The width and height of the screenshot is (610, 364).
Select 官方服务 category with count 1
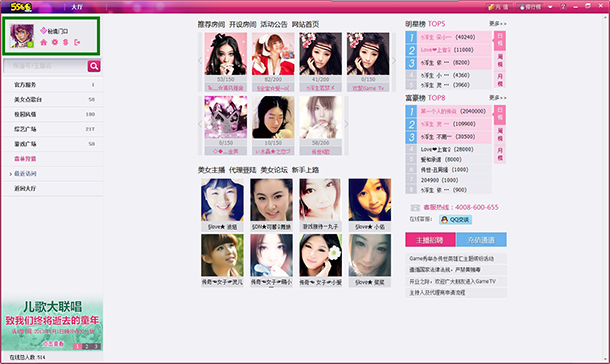(52, 85)
